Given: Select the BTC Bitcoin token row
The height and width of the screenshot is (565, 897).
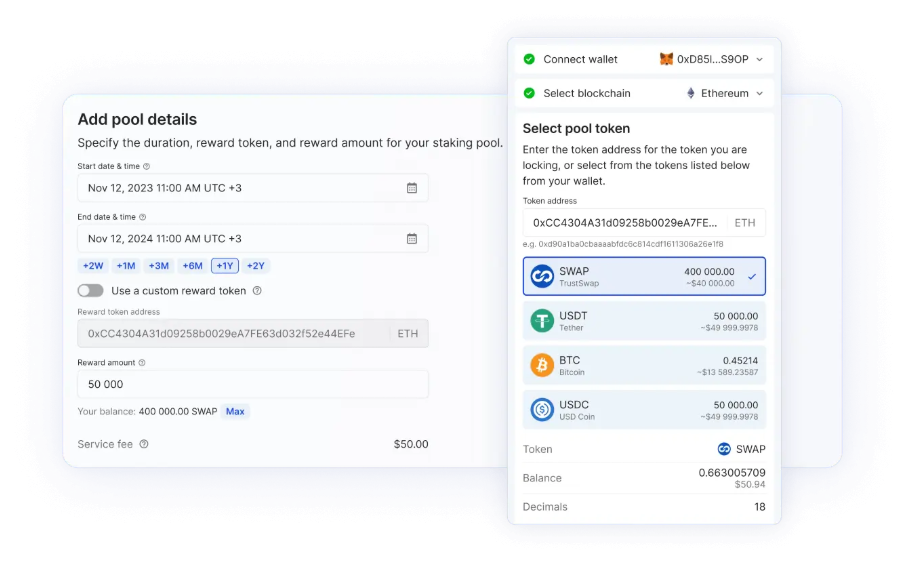Looking at the screenshot, I should pyautogui.click(x=644, y=365).
